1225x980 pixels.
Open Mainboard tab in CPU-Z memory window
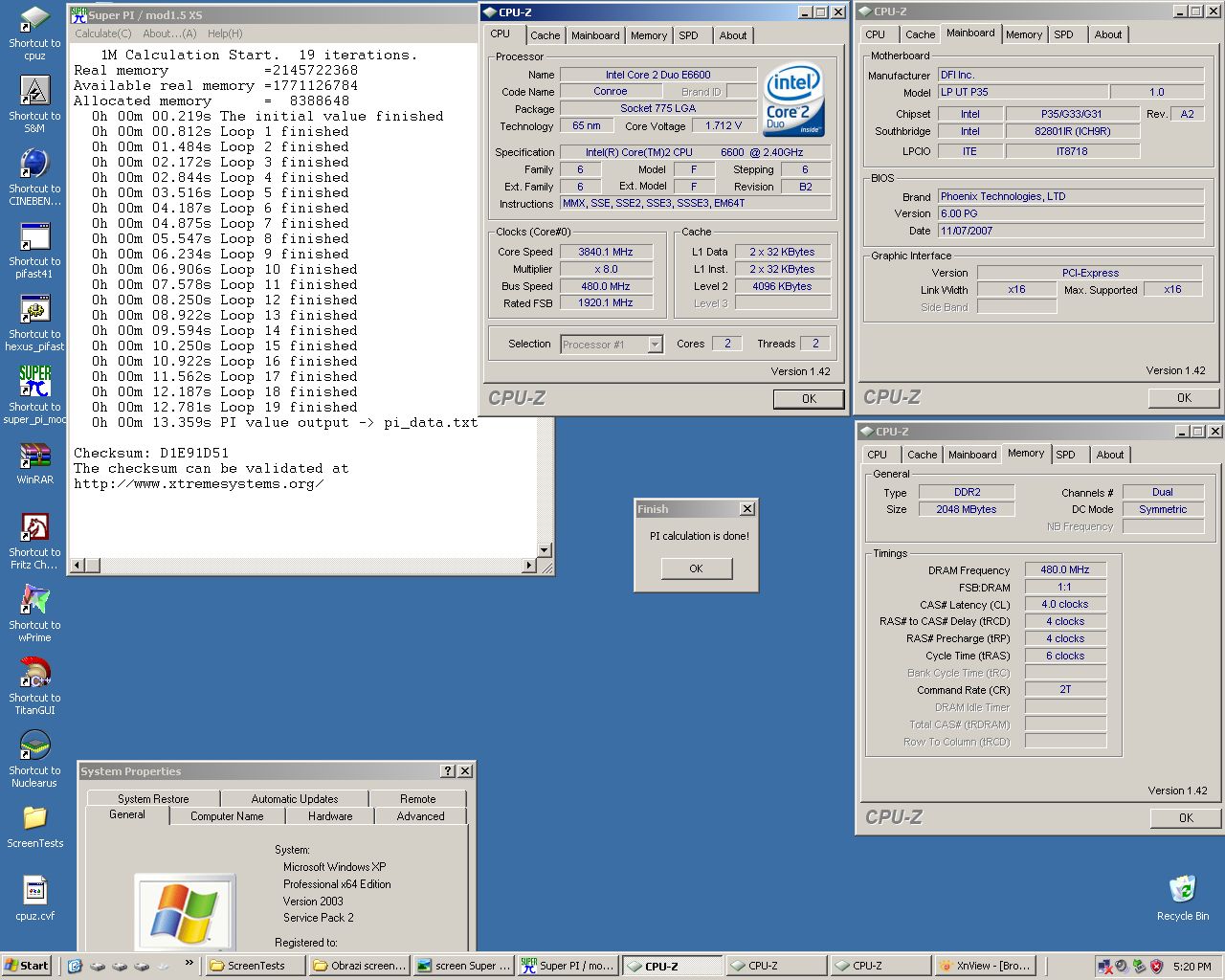click(972, 455)
